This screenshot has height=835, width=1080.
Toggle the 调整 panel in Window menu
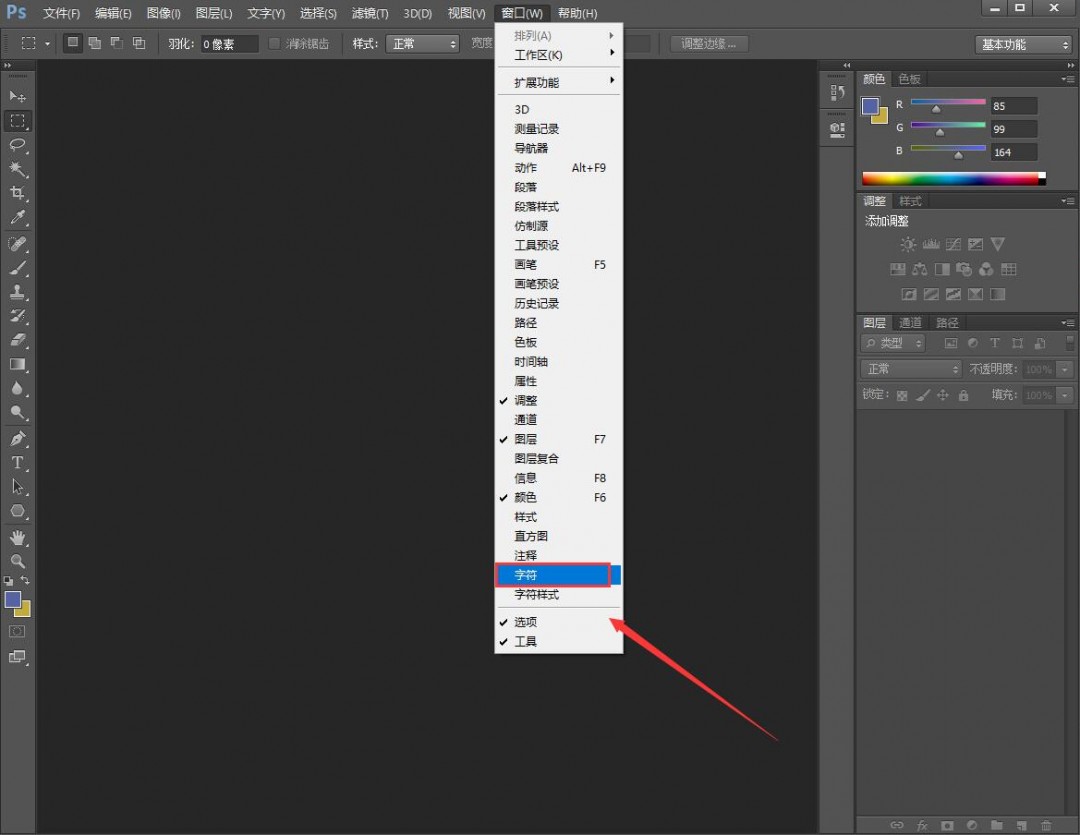526,400
